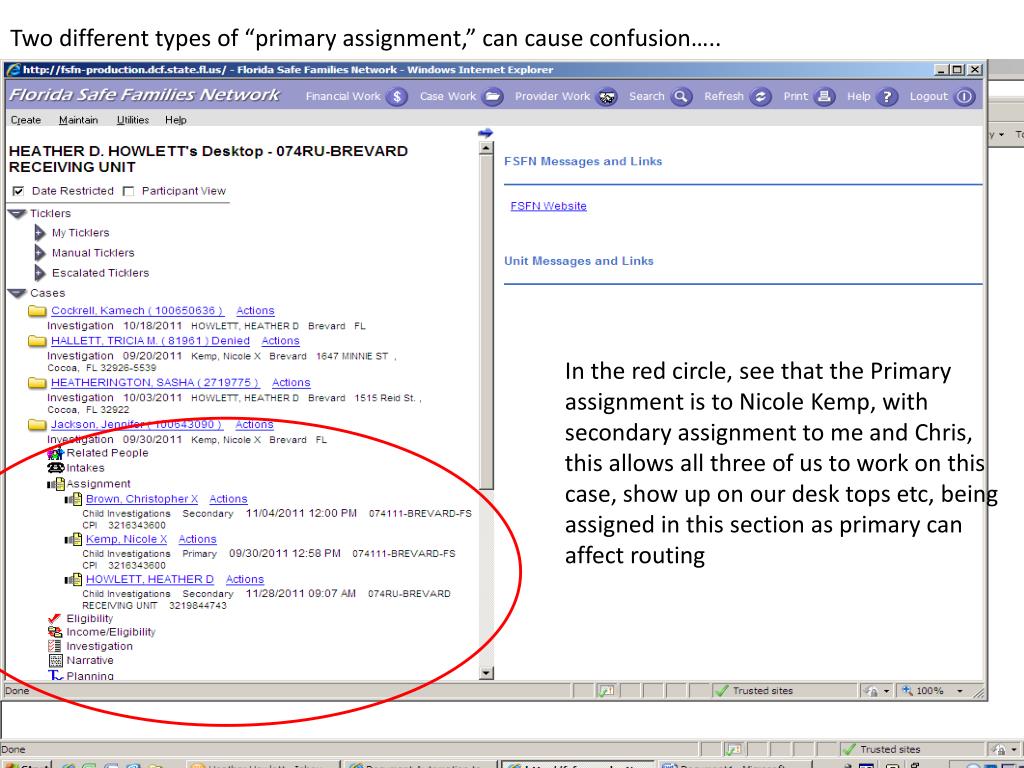Expand My Ticklers
This screenshot has height=768, width=1024.
(x=40, y=232)
